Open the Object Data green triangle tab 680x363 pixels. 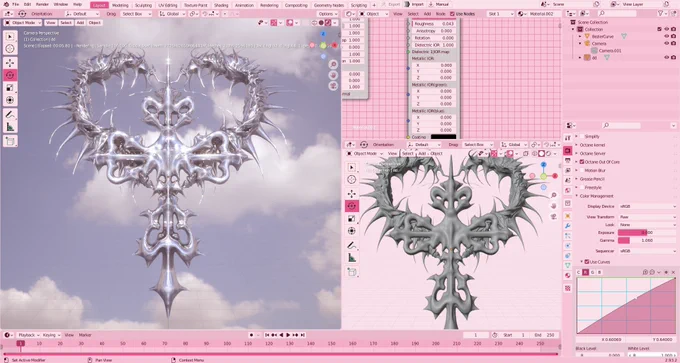tap(568, 265)
